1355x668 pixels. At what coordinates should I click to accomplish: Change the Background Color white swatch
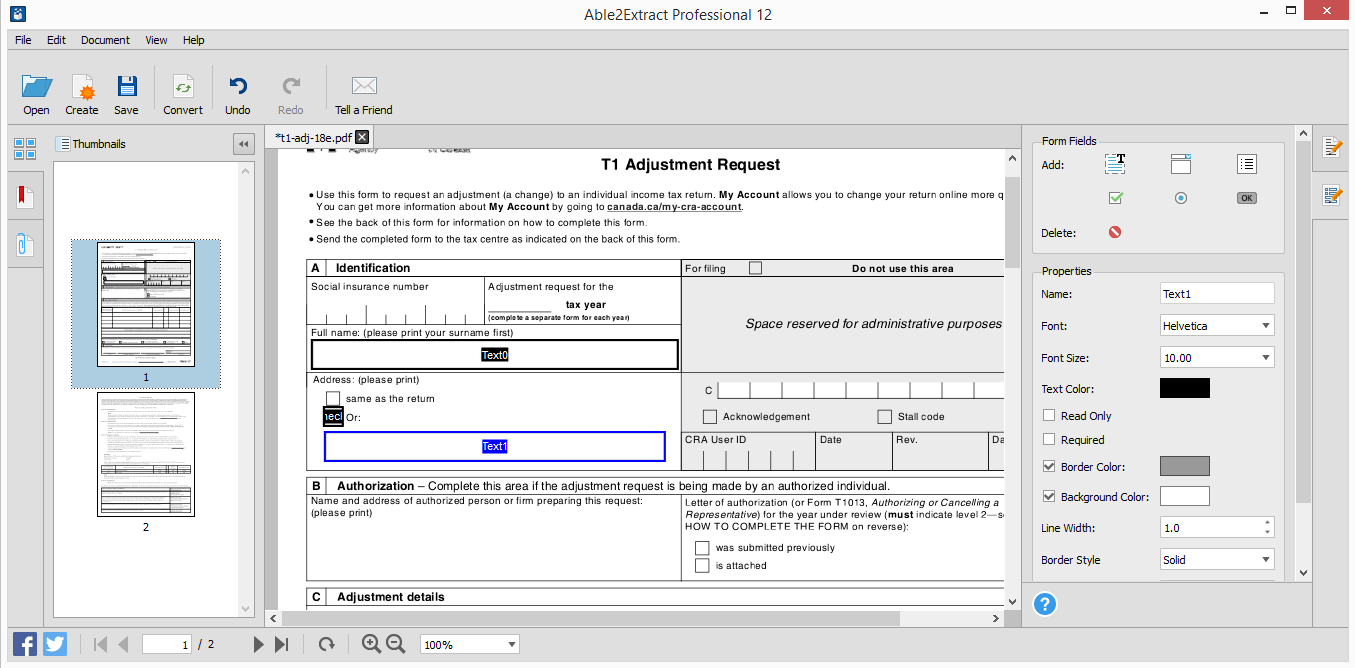(1185, 496)
